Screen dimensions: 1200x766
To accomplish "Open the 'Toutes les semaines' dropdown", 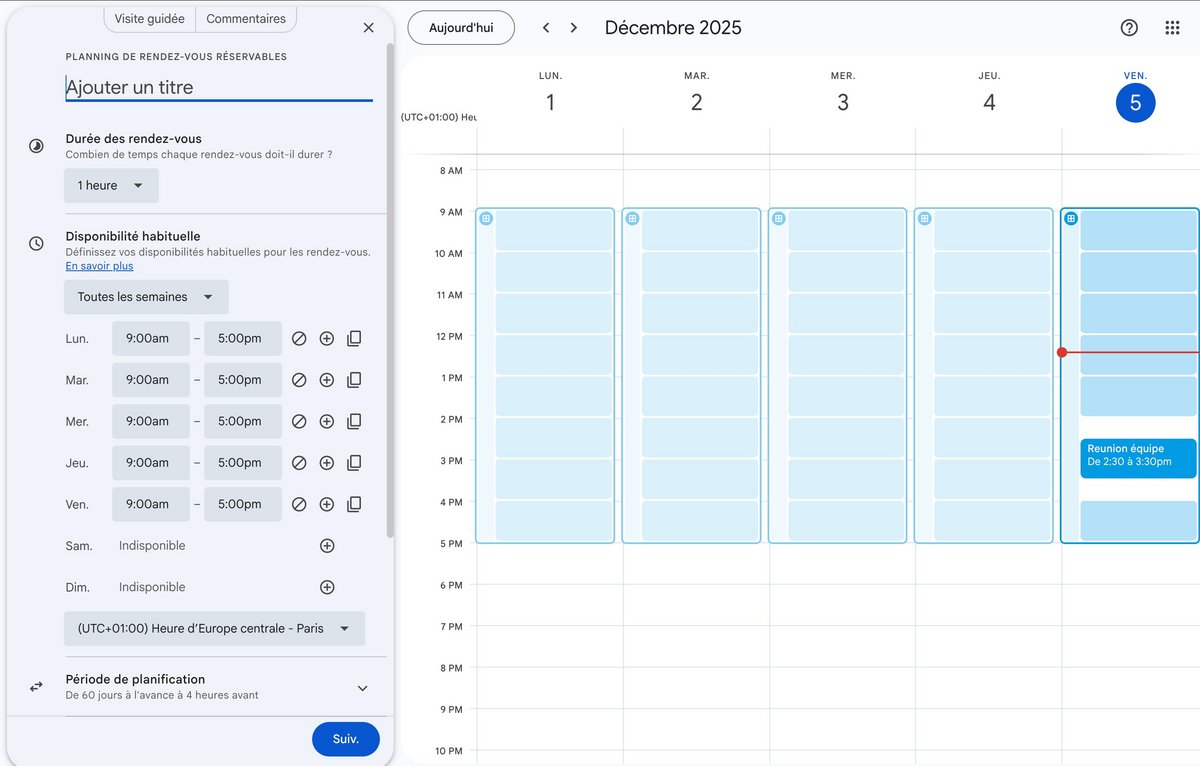I will [x=146, y=297].
